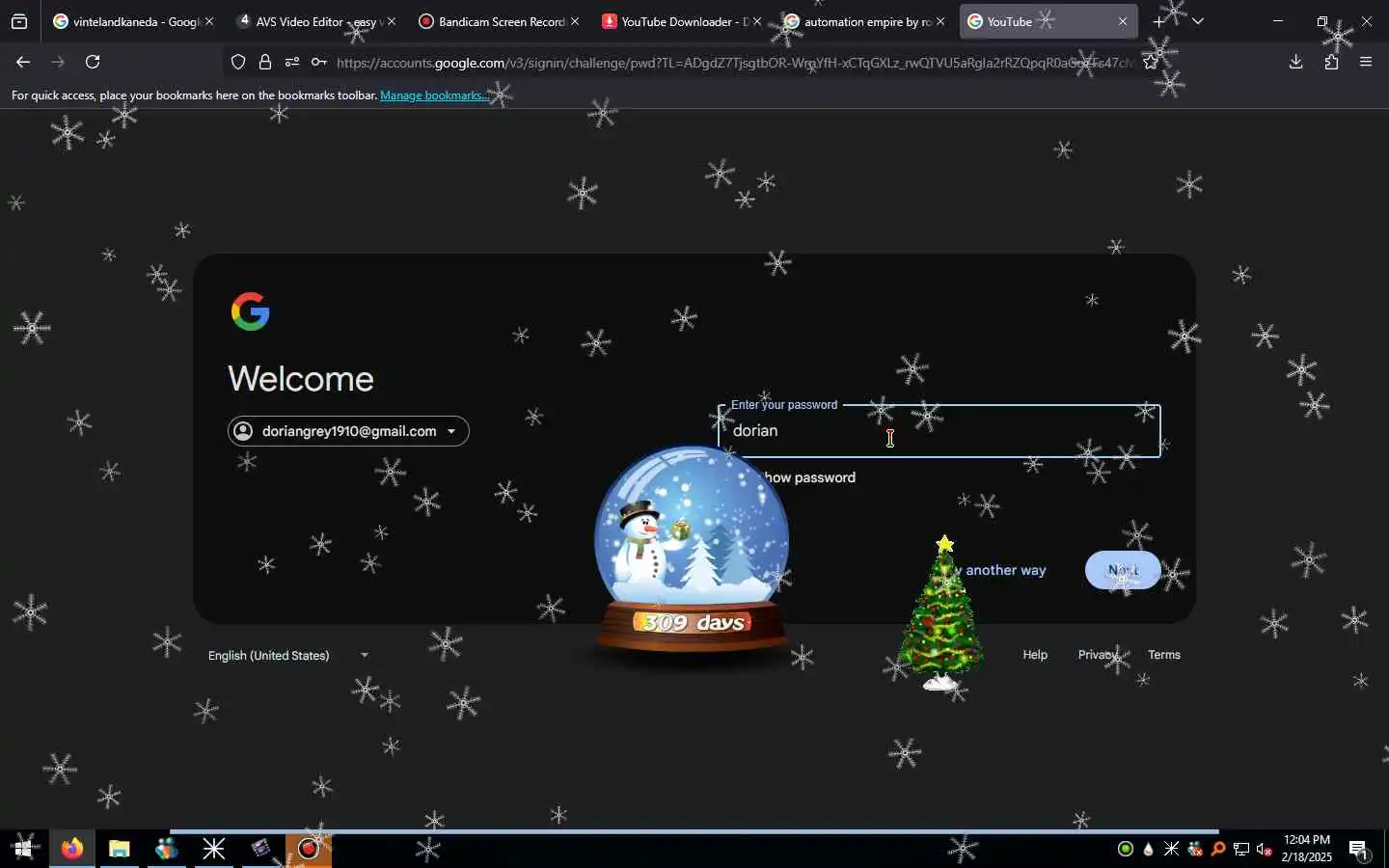Viewport: 1389px width, 868px height.
Task: Open File Explorer from the taskbar
Action: [x=119, y=850]
